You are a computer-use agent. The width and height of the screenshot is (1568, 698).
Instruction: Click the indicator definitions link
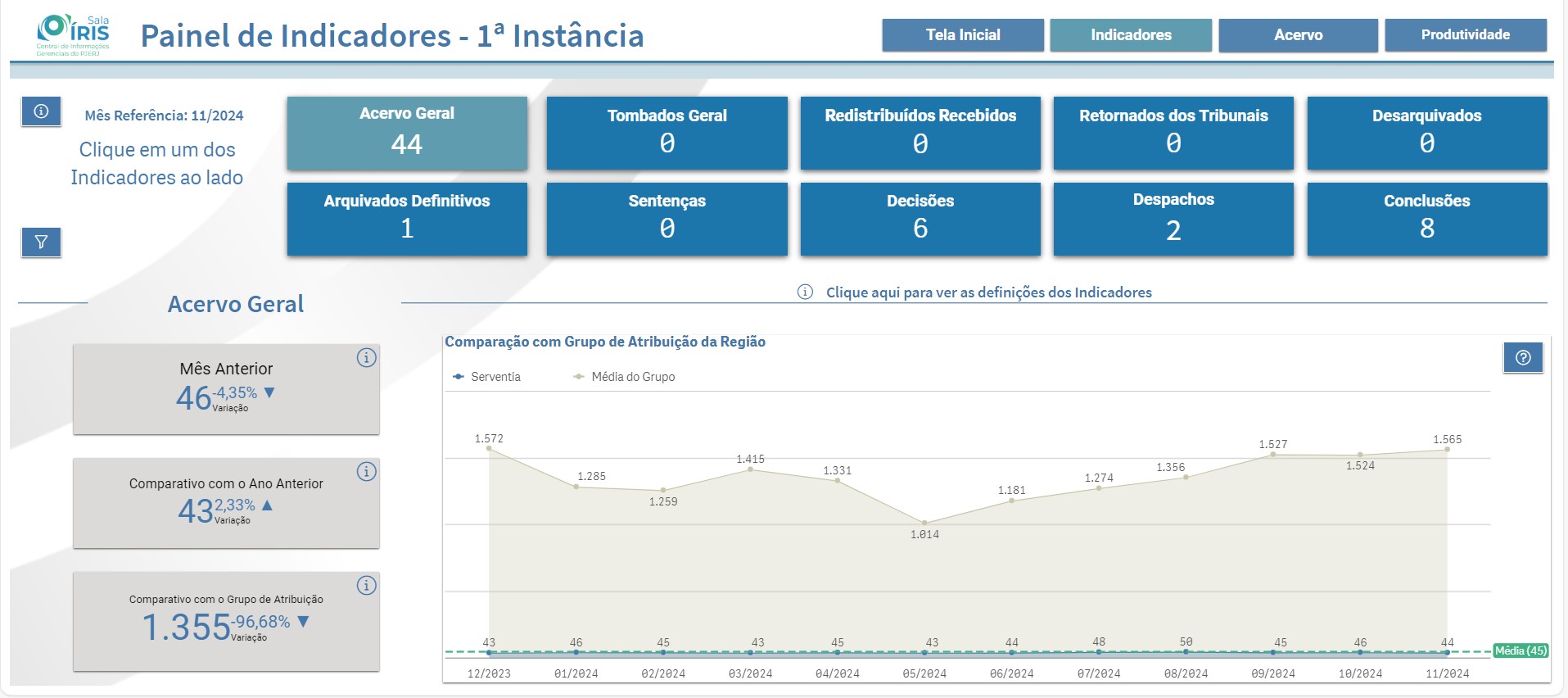click(988, 292)
